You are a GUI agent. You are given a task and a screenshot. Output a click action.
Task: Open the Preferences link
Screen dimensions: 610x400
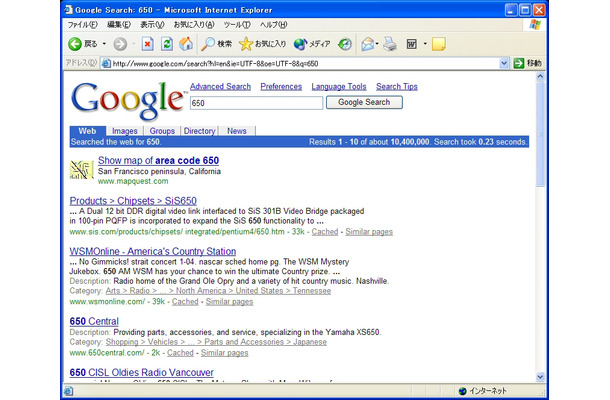pos(281,87)
